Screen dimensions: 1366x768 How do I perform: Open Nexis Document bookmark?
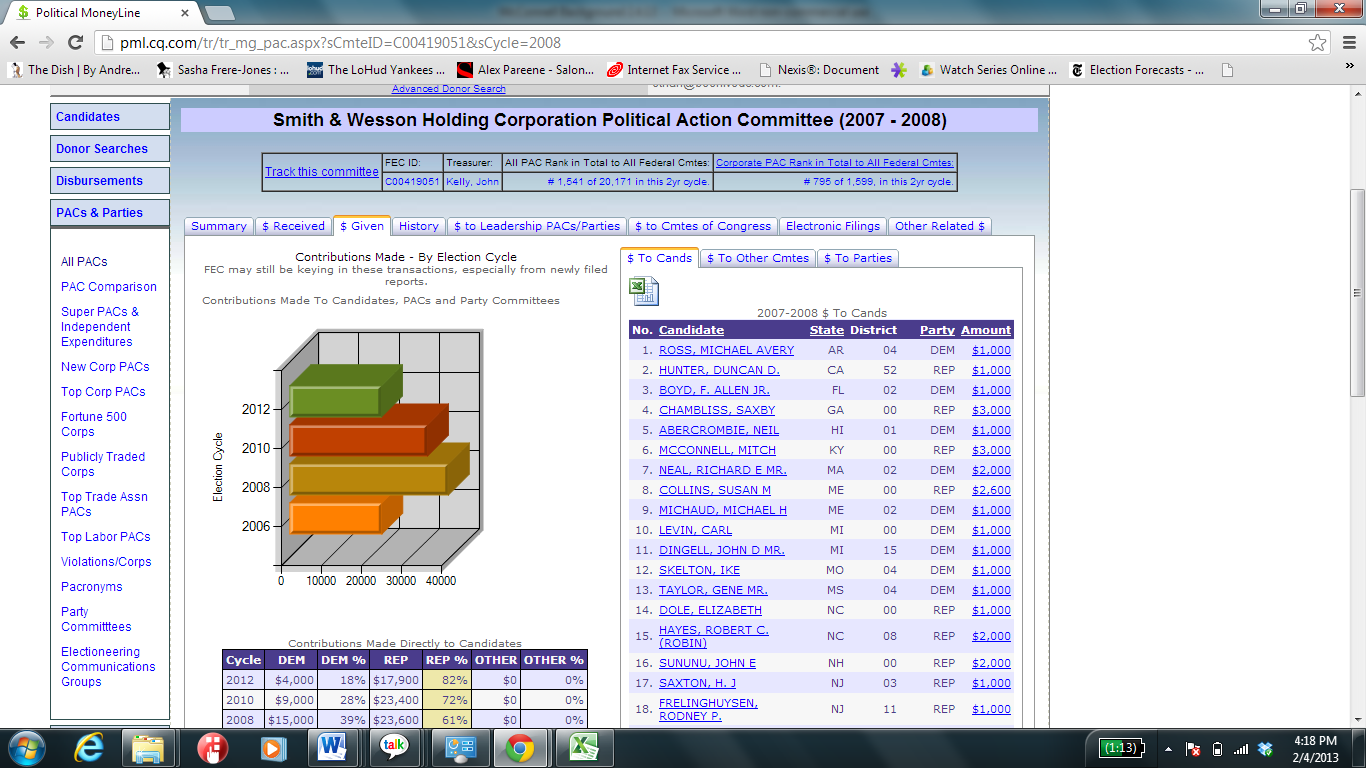(x=819, y=70)
